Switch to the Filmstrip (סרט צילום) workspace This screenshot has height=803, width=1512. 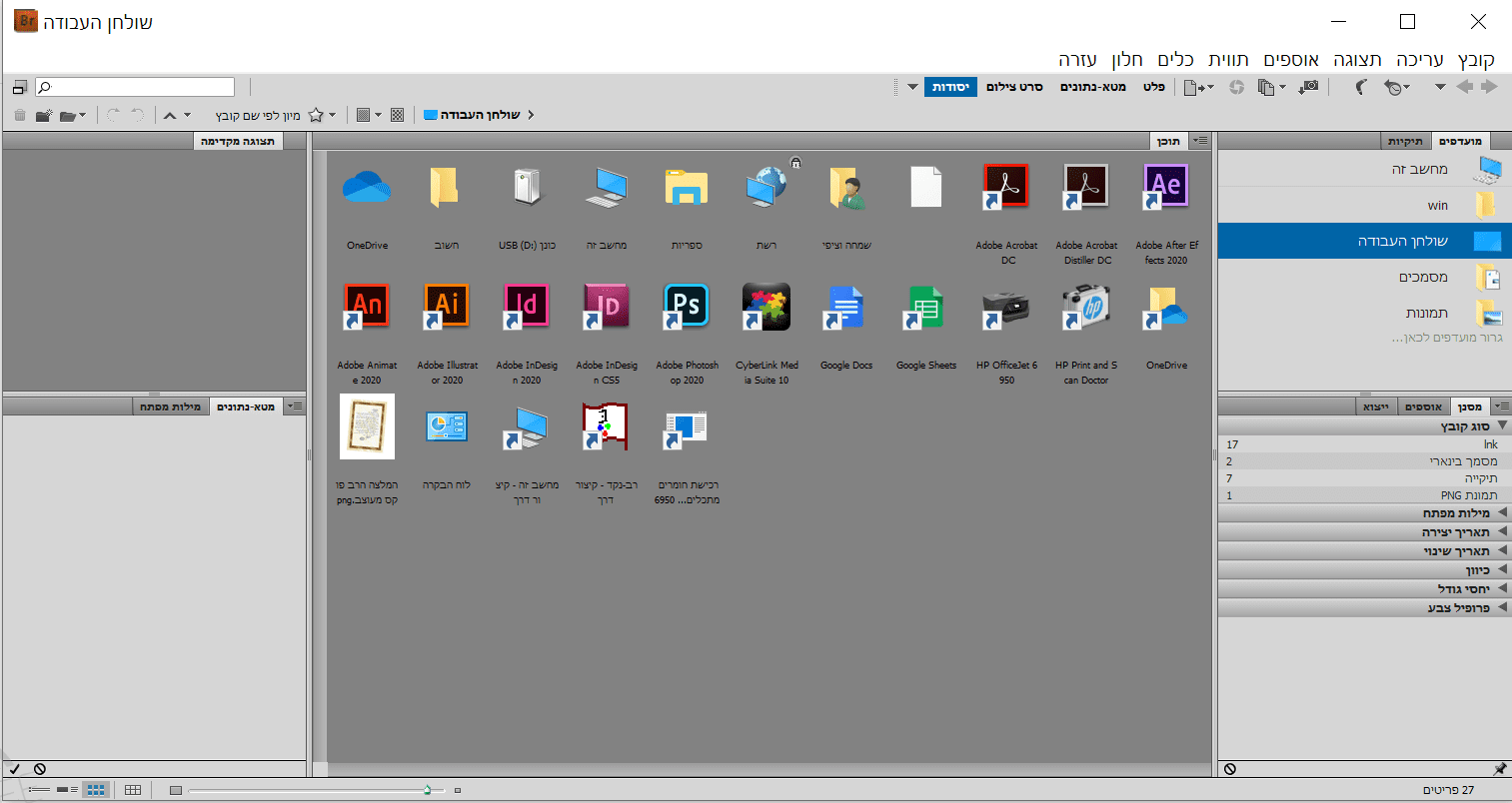click(1014, 87)
